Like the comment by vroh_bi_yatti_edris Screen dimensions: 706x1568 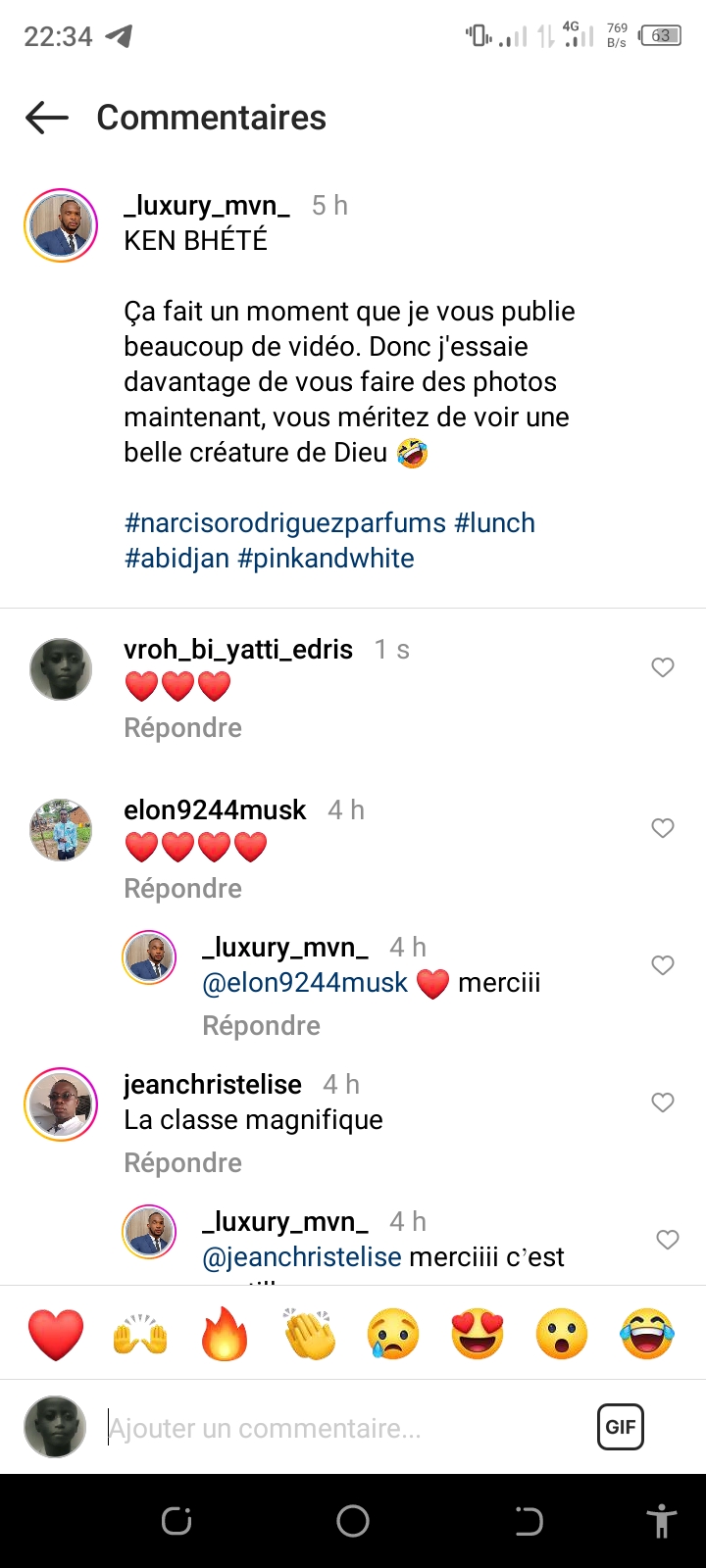pos(663,667)
